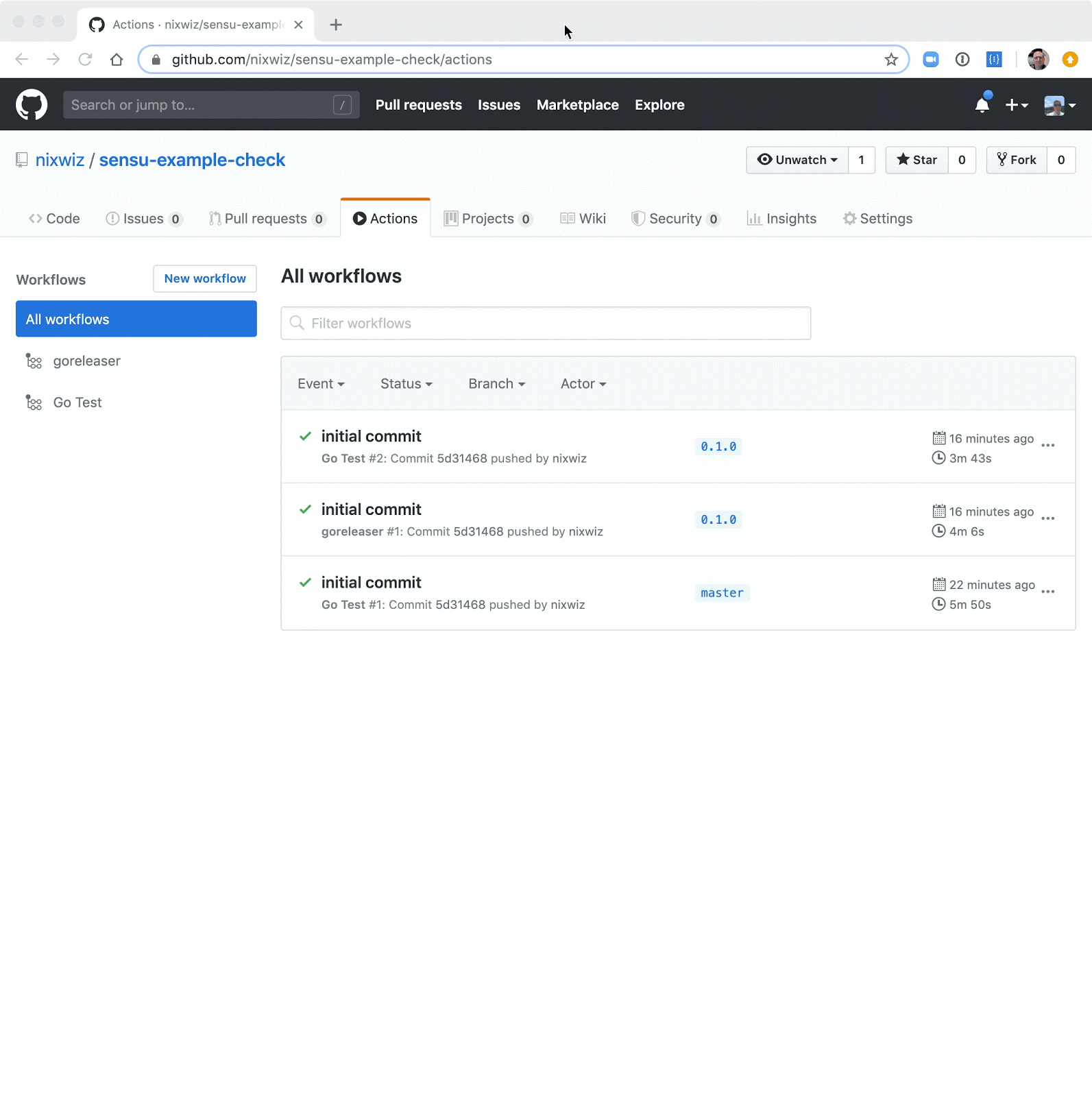Open Explore in the top navigation

click(x=659, y=105)
